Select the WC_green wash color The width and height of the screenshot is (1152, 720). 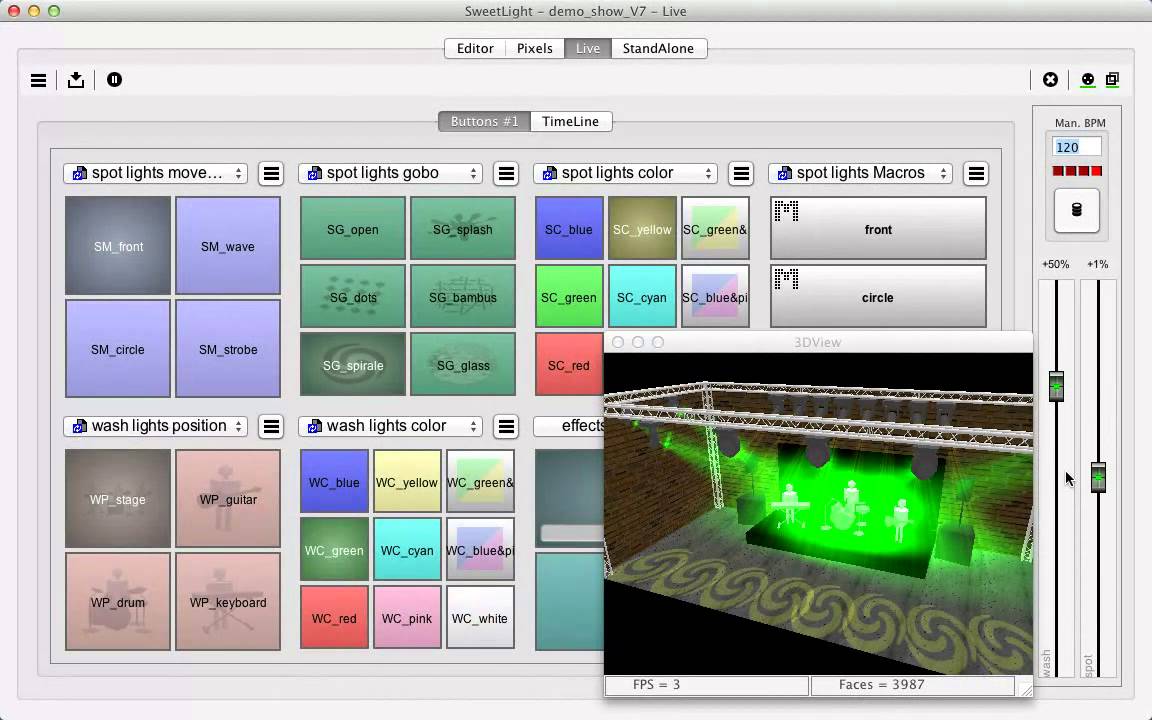tap(334, 550)
